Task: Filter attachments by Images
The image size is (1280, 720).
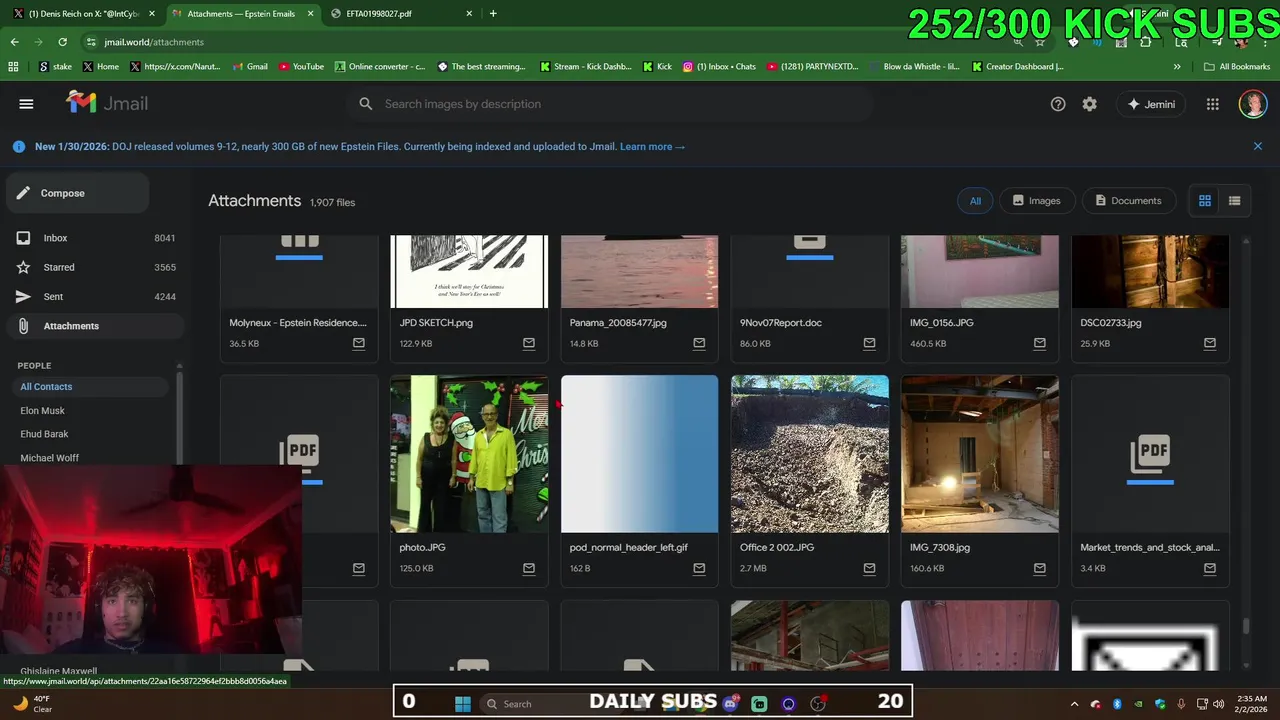Action: click(x=1036, y=201)
